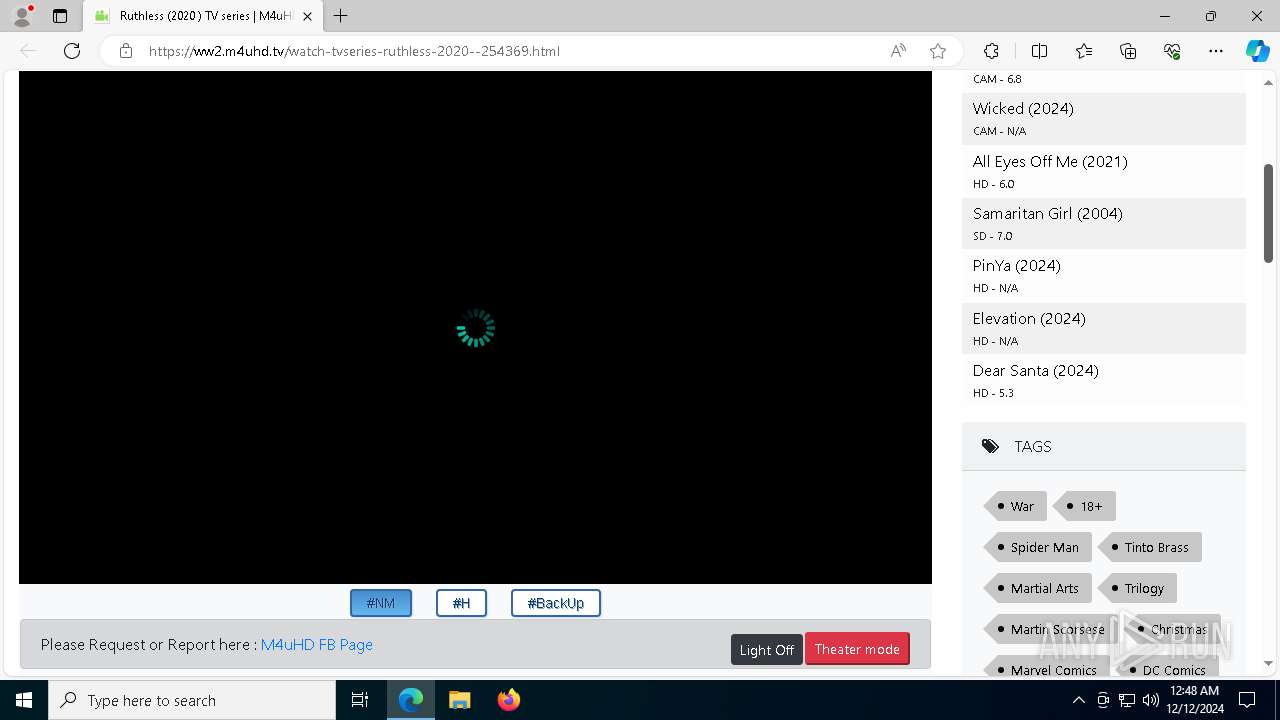
Task: Toggle Read aloud in address bar
Action: click(x=898, y=51)
